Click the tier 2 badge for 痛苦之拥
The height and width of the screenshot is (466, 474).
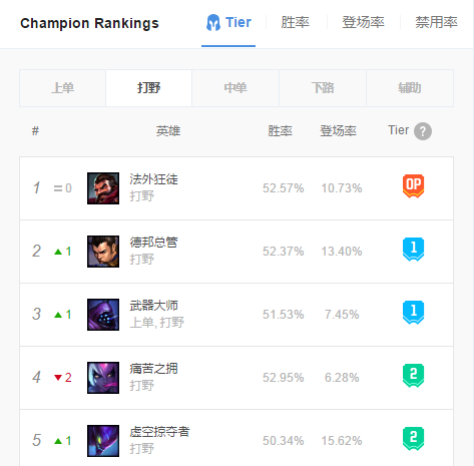coord(413,375)
